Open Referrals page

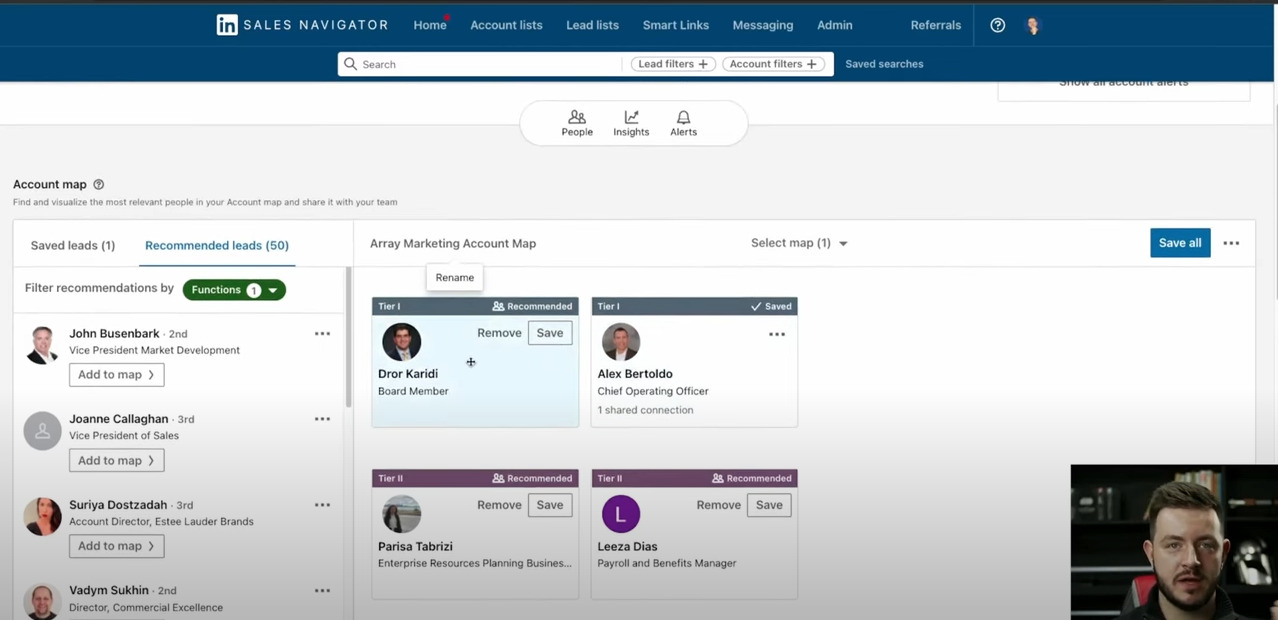[x=936, y=25]
